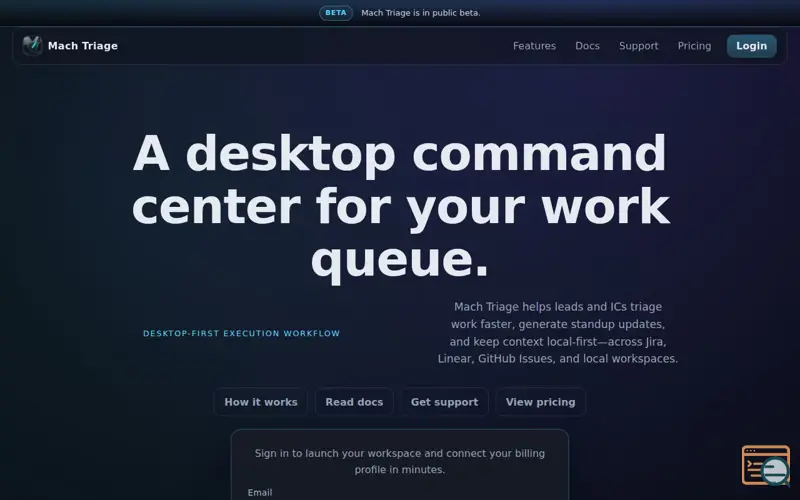The height and width of the screenshot is (500, 800).
Task: Click the Login button
Action: pyautogui.click(x=752, y=46)
